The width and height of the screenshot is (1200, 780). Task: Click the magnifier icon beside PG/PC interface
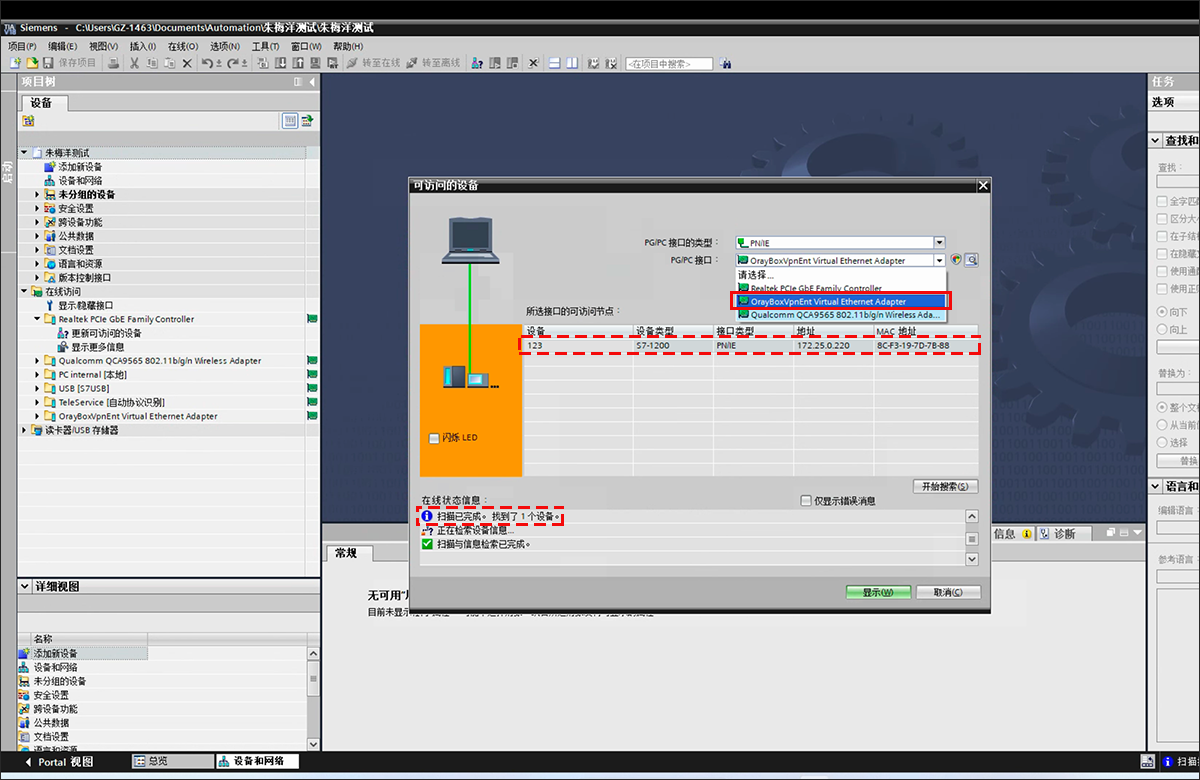pyautogui.click(x=971, y=260)
